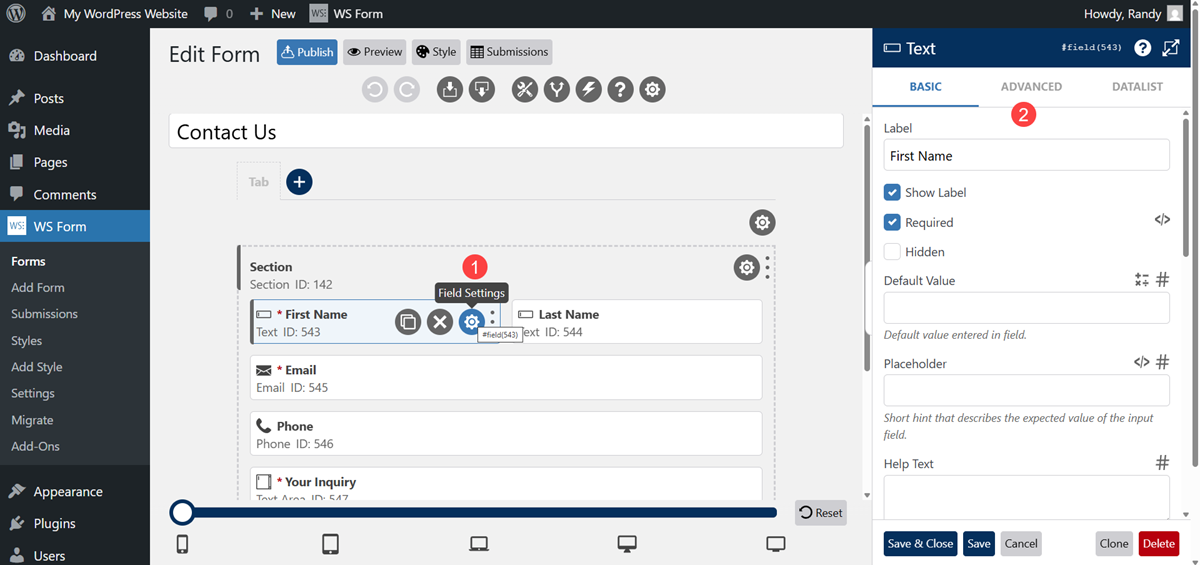Click the add tab plus button

click(x=299, y=182)
